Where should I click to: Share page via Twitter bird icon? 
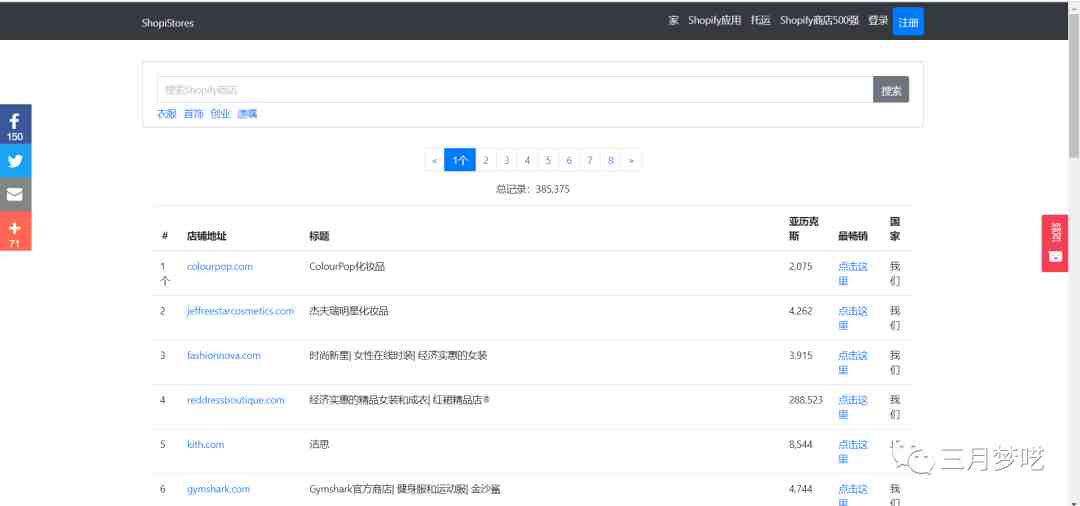click(15, 162)
